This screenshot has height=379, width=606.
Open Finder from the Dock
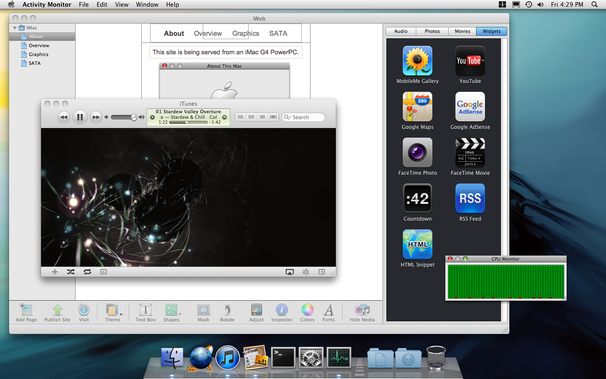172,357
